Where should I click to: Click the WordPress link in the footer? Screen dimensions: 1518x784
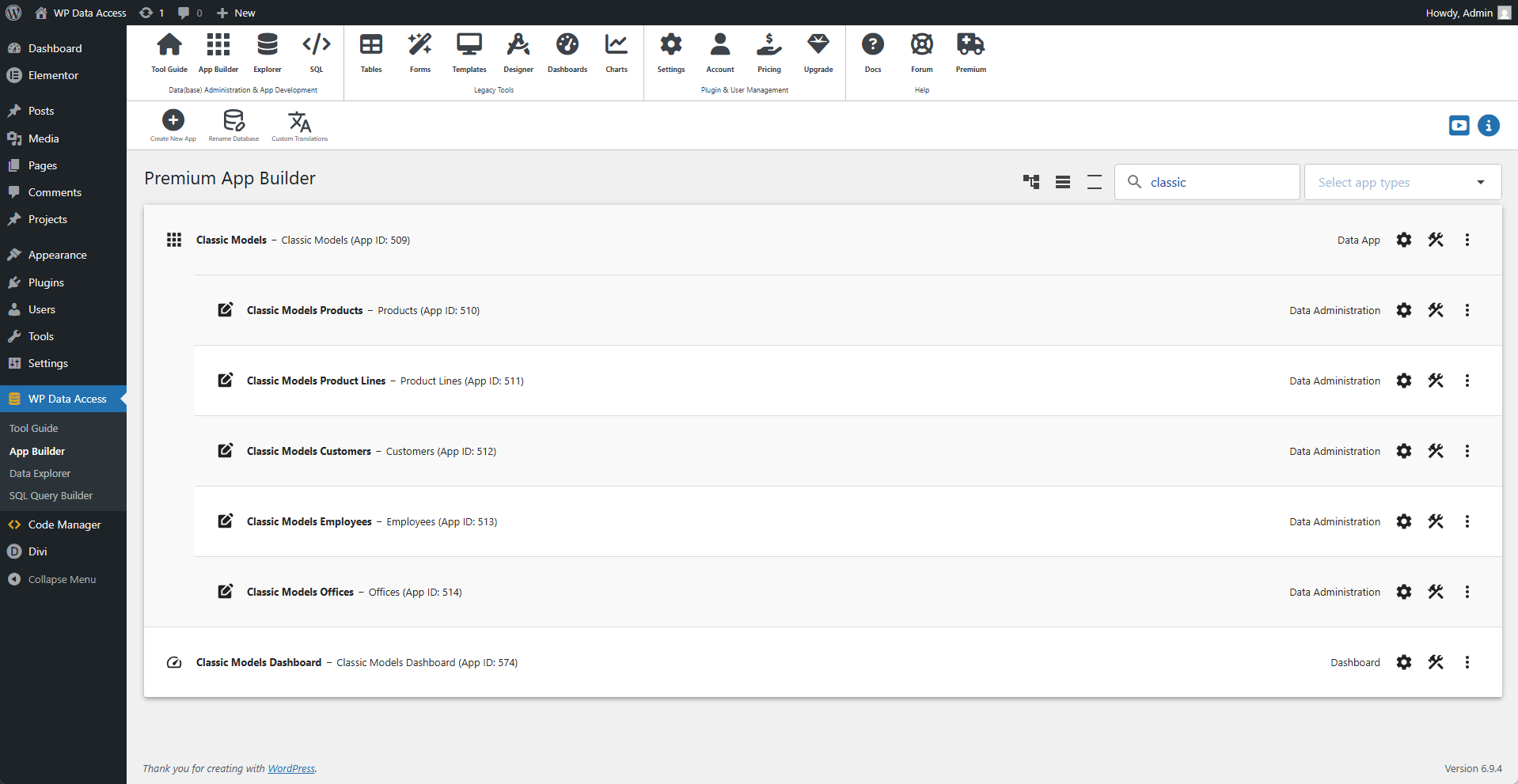(x=291, y=768)
